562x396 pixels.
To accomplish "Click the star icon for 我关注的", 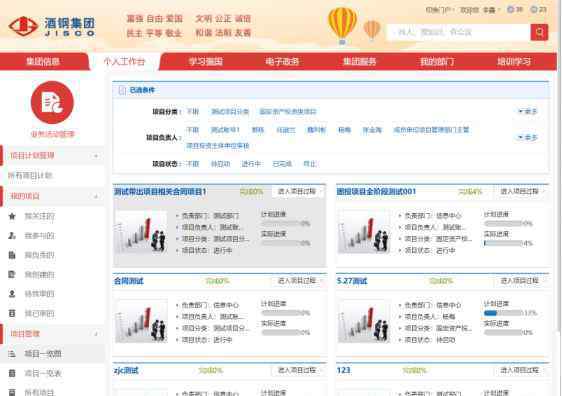I will coord(12,216).
